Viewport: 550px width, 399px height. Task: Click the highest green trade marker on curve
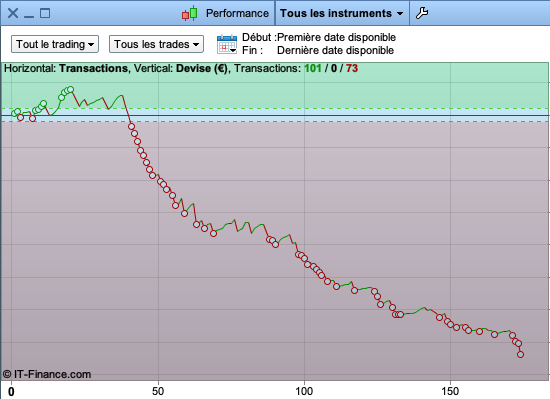[71, 89]
